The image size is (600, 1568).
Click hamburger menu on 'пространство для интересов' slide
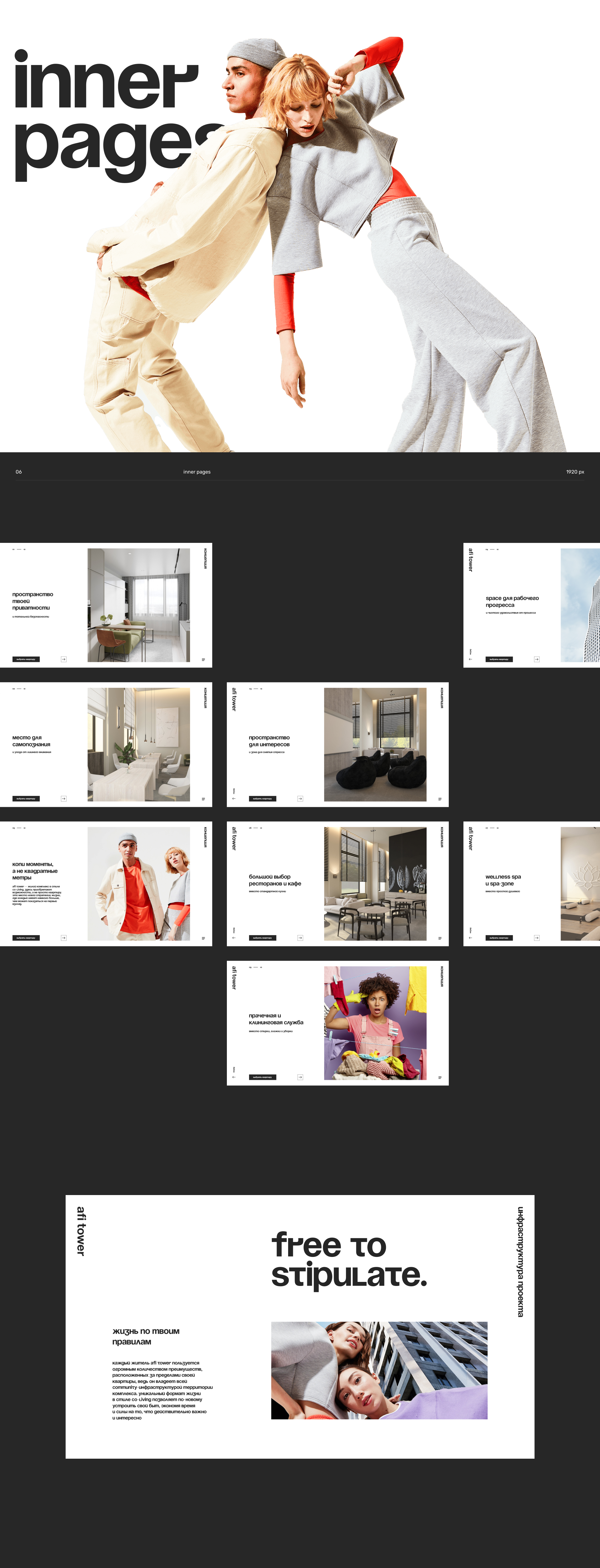point(440,799)
